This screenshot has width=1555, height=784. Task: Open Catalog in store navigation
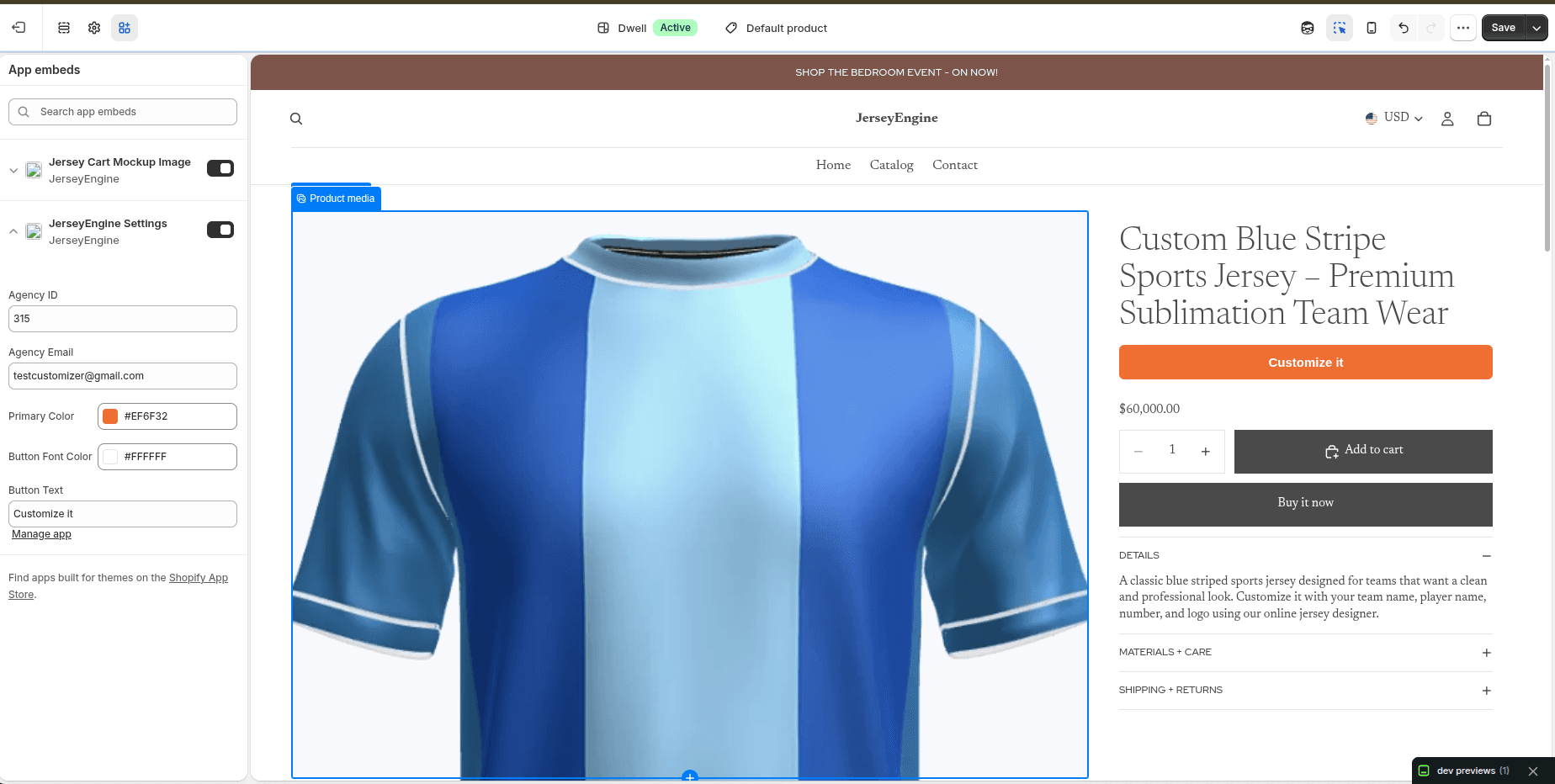click(x=892, y=165)
